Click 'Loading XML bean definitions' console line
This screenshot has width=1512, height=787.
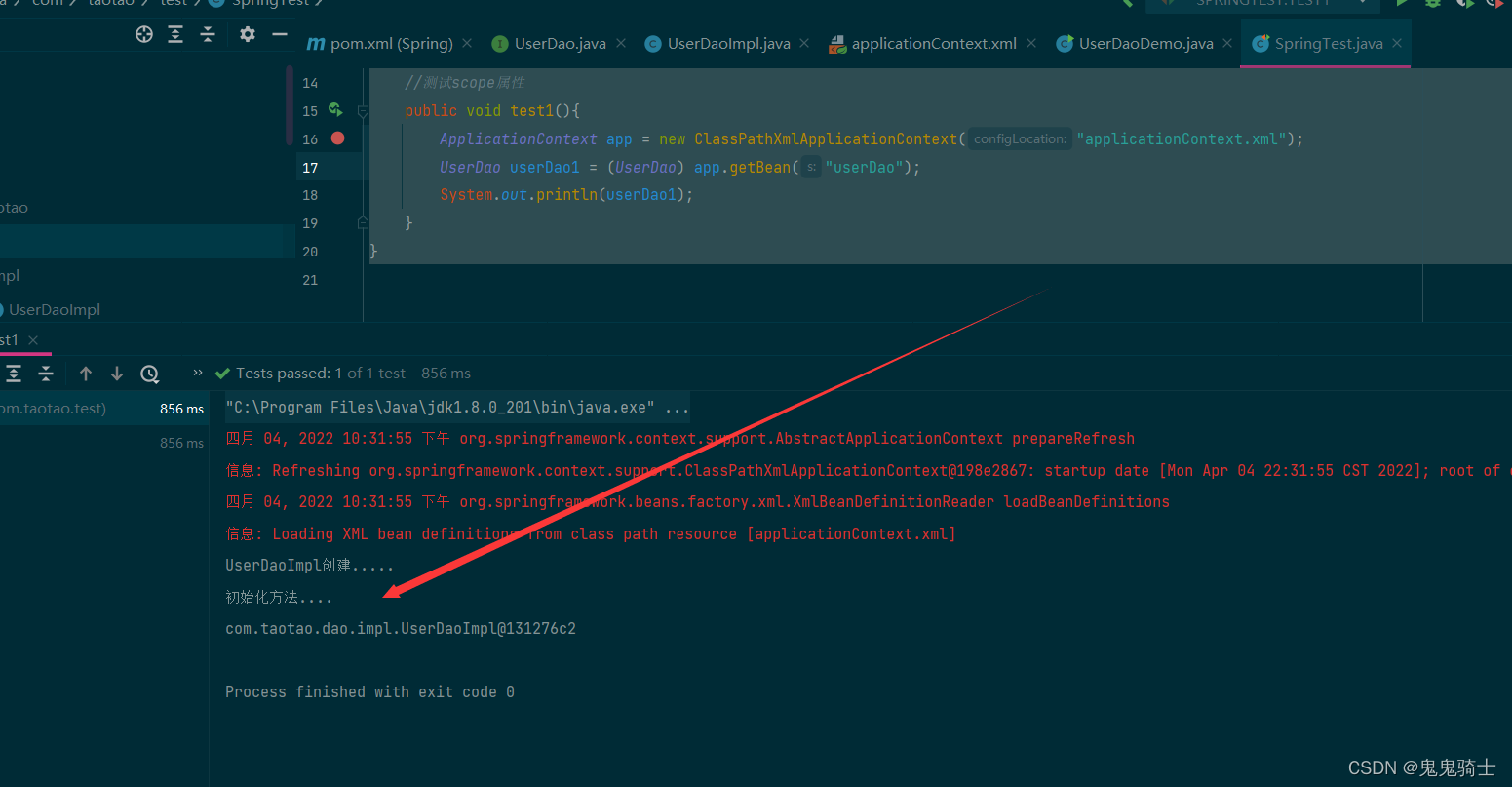[591, 533]
